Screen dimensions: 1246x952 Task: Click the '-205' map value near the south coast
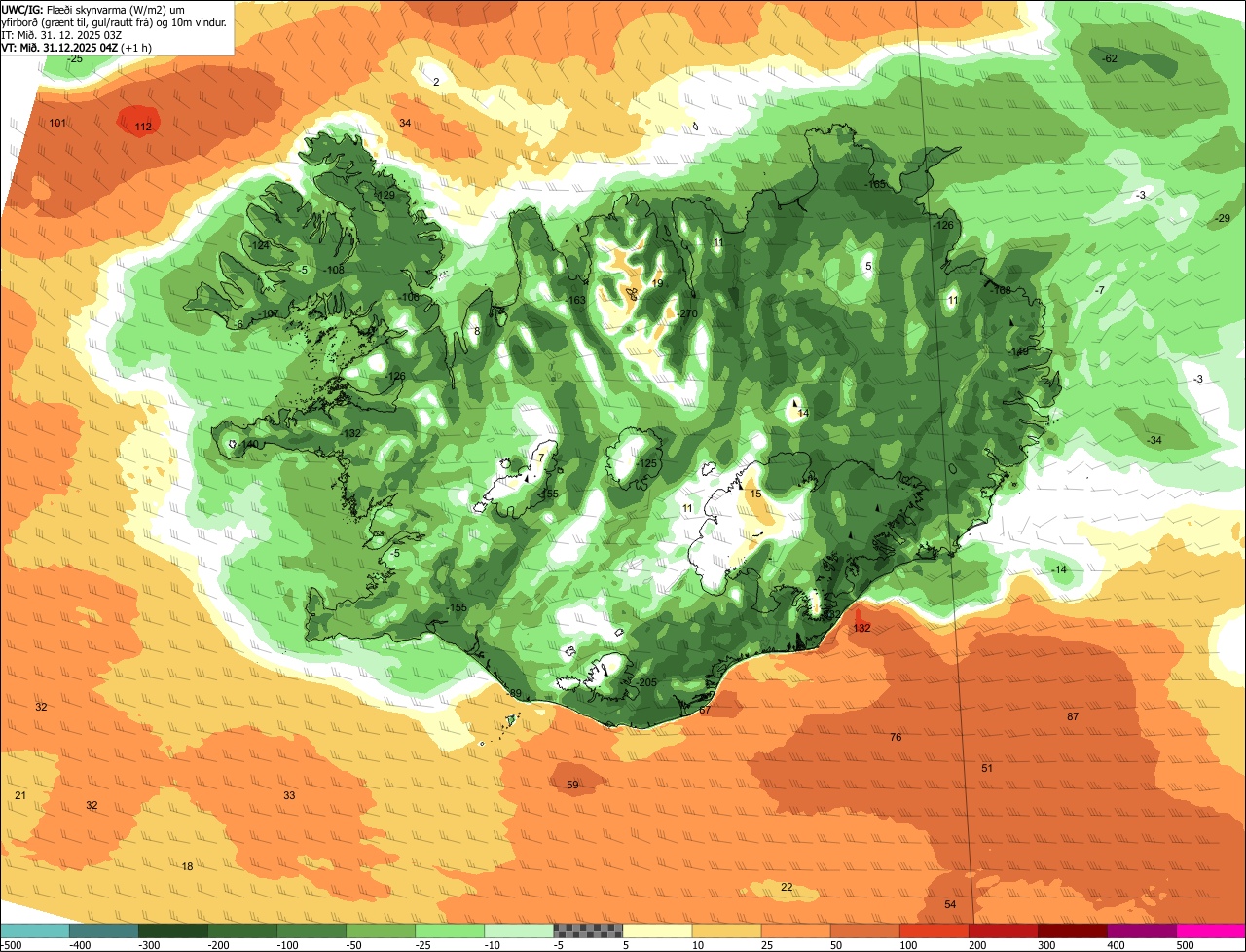647,683
